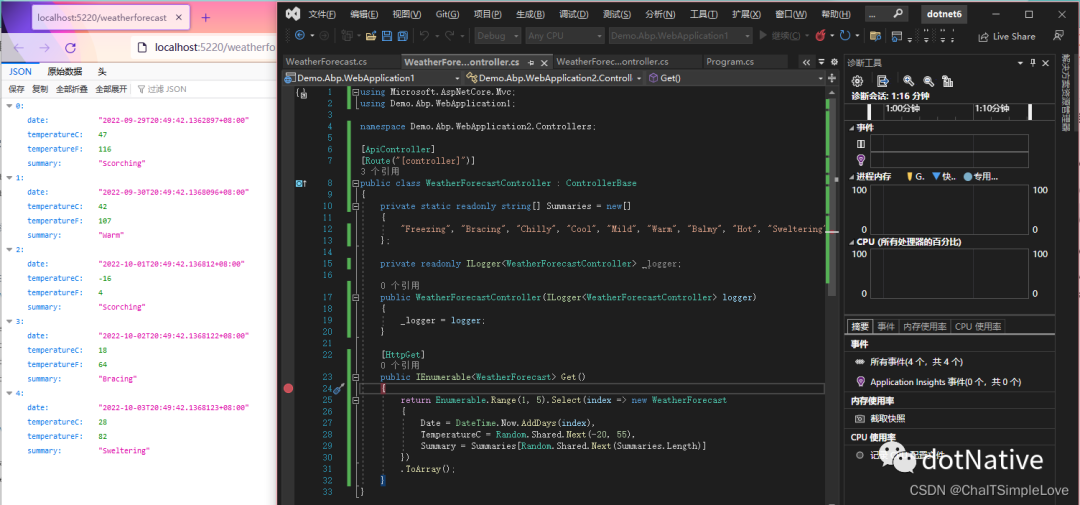Save the current file with the single-disk icon
This screenshot has height=505, width=1080.
(386, 36)
